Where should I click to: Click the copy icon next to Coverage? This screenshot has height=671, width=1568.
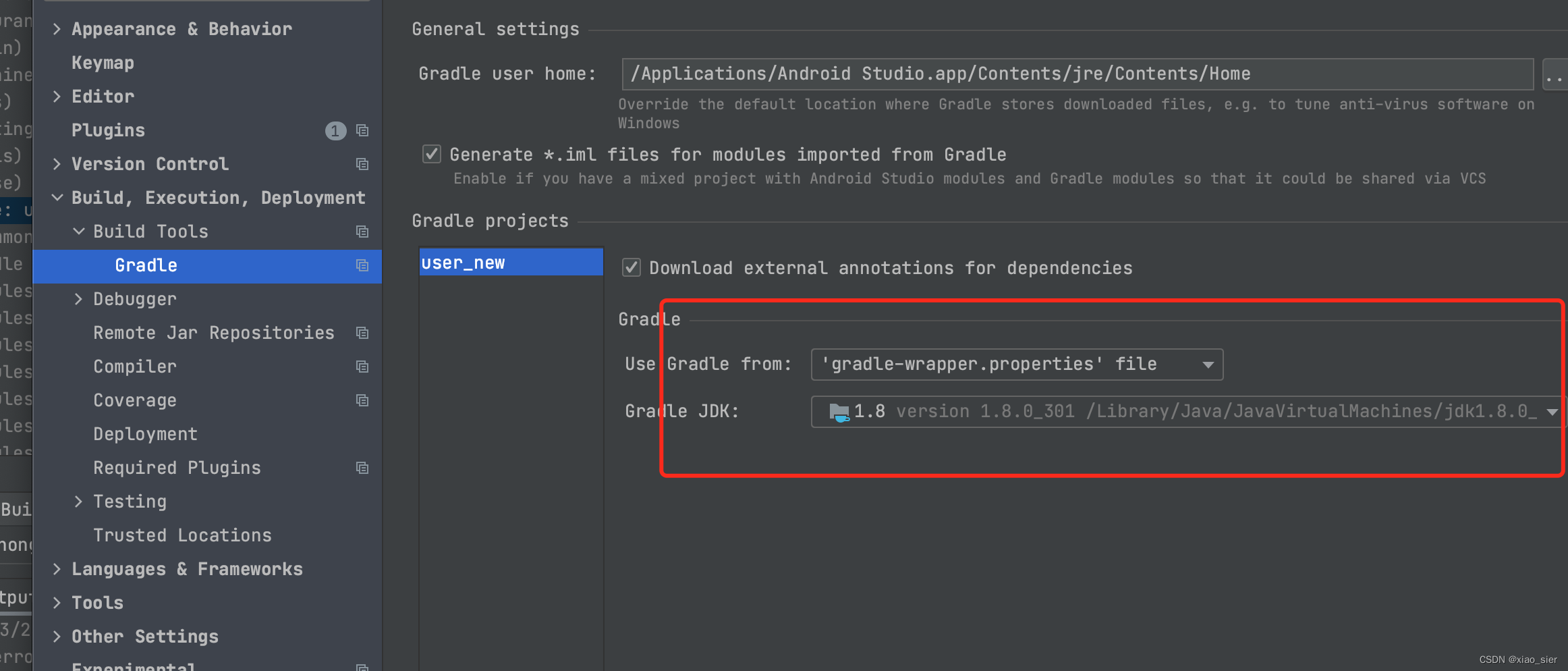(362, 400)
